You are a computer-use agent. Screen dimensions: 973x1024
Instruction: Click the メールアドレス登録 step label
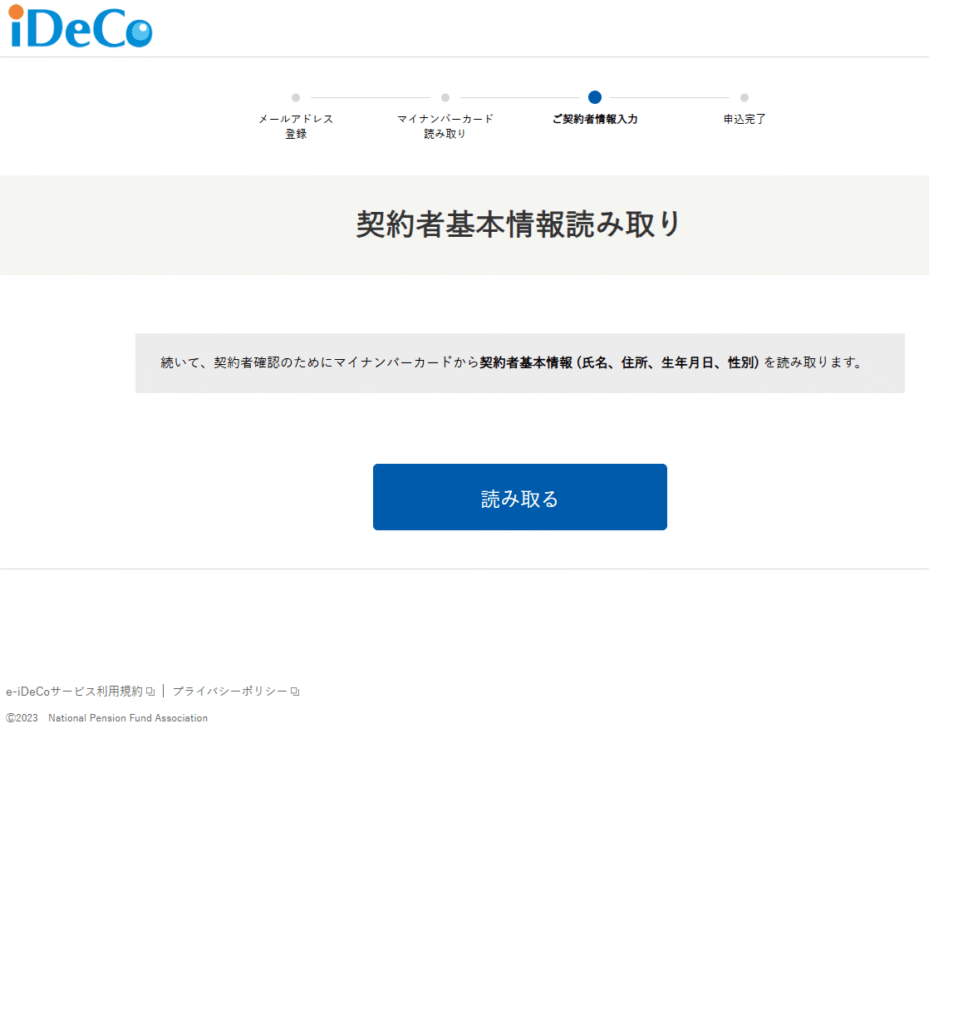pyautogui.click(x=295, y=126)
